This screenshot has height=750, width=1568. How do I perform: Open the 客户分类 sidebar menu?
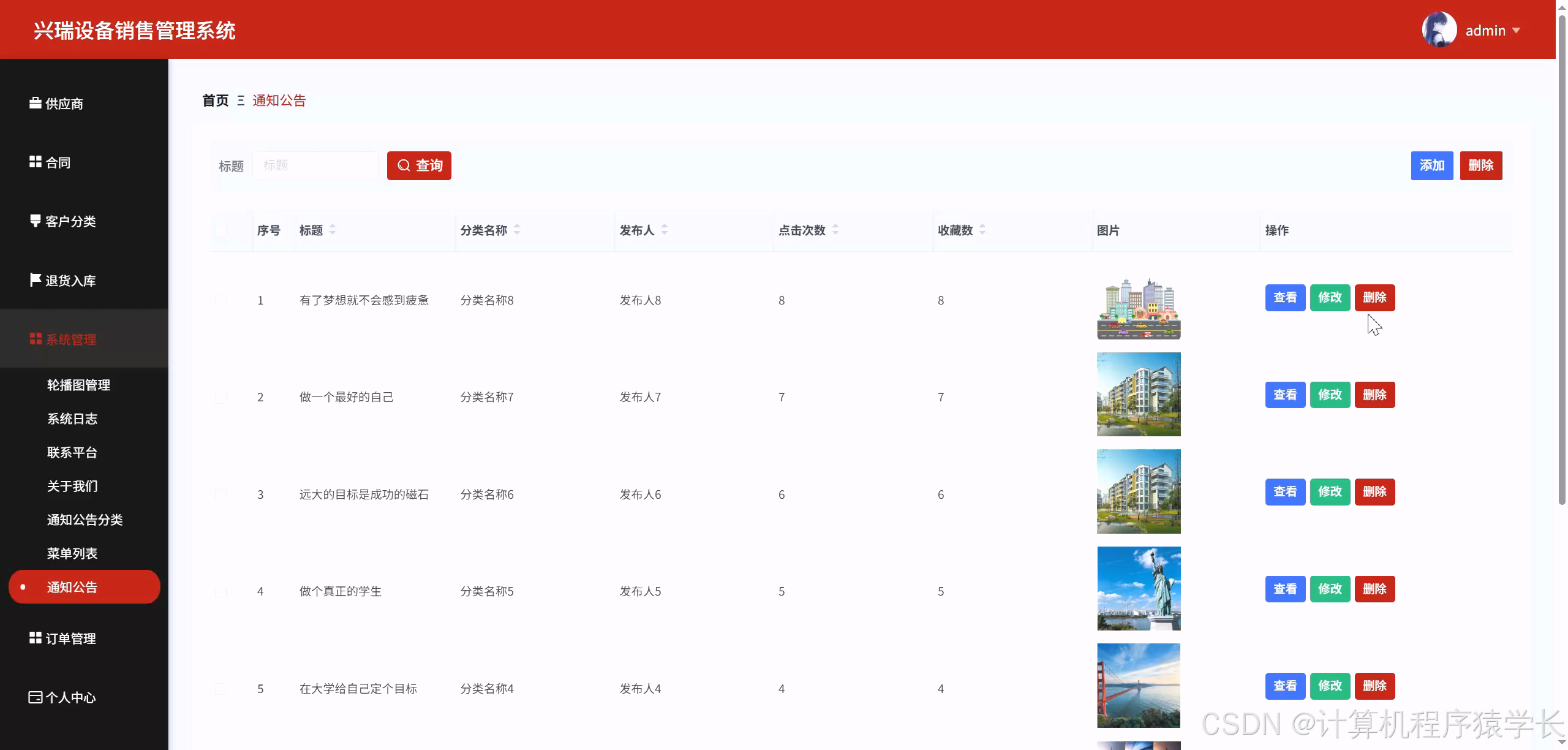(x=84, y=221)
